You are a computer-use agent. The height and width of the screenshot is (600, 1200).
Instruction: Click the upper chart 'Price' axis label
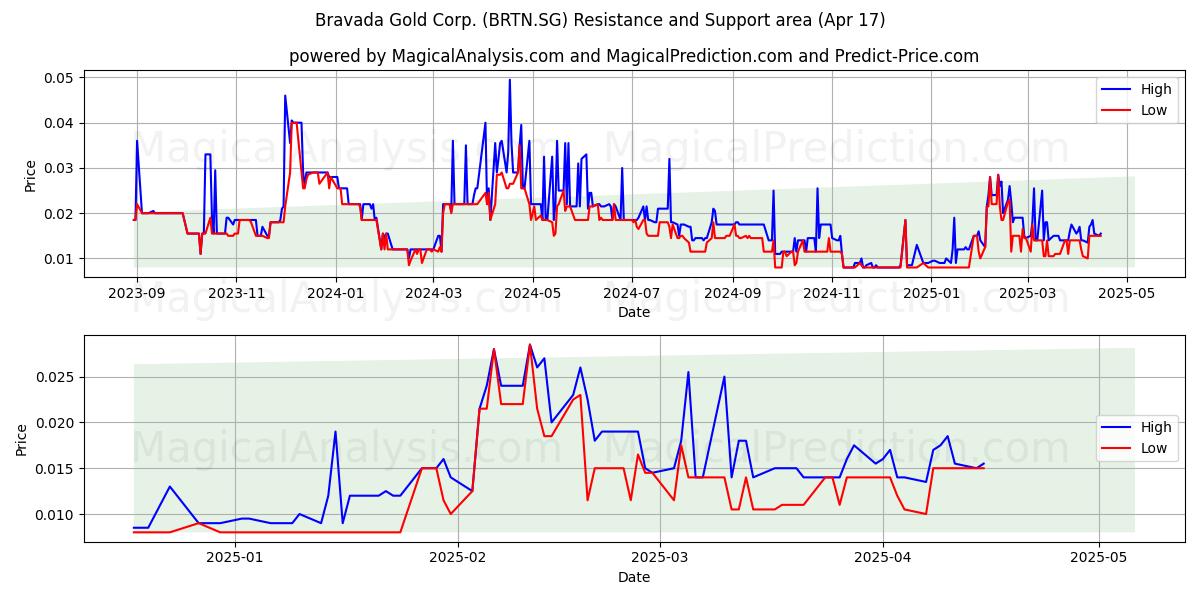(30, 174)
